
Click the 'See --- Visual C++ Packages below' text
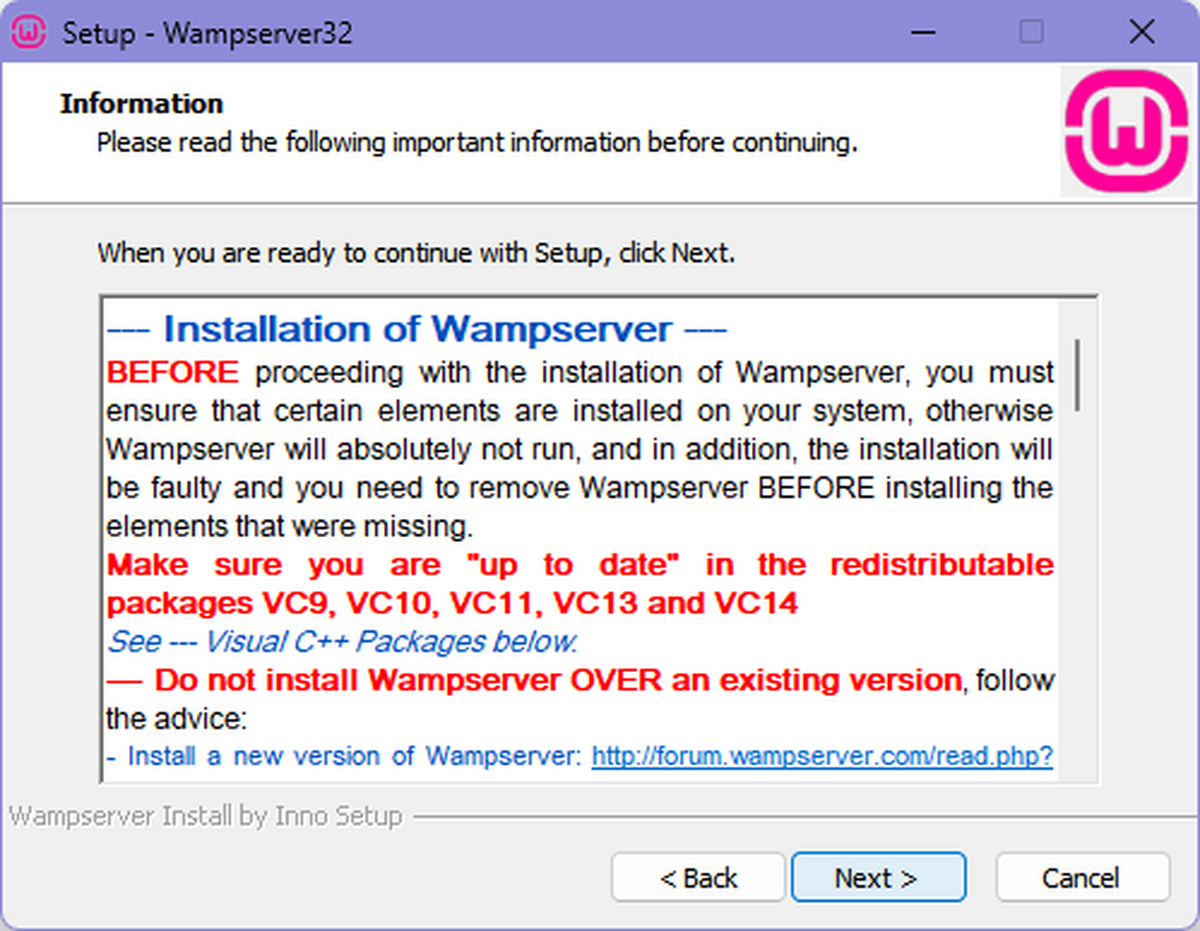(342, 641)
